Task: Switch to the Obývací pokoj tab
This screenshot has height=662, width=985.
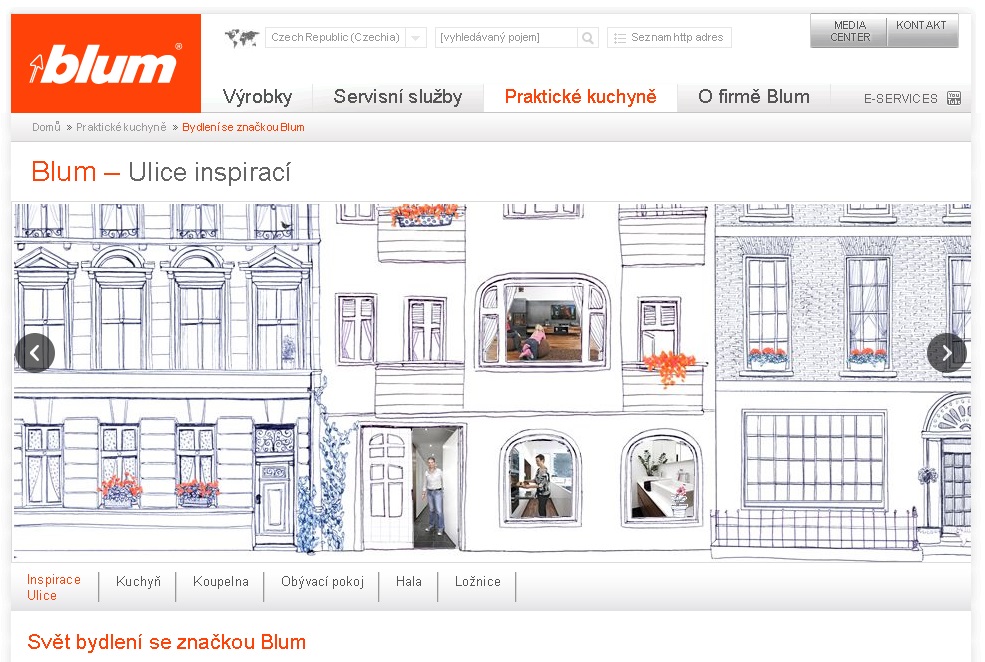Action: click(x=322, y=582)
